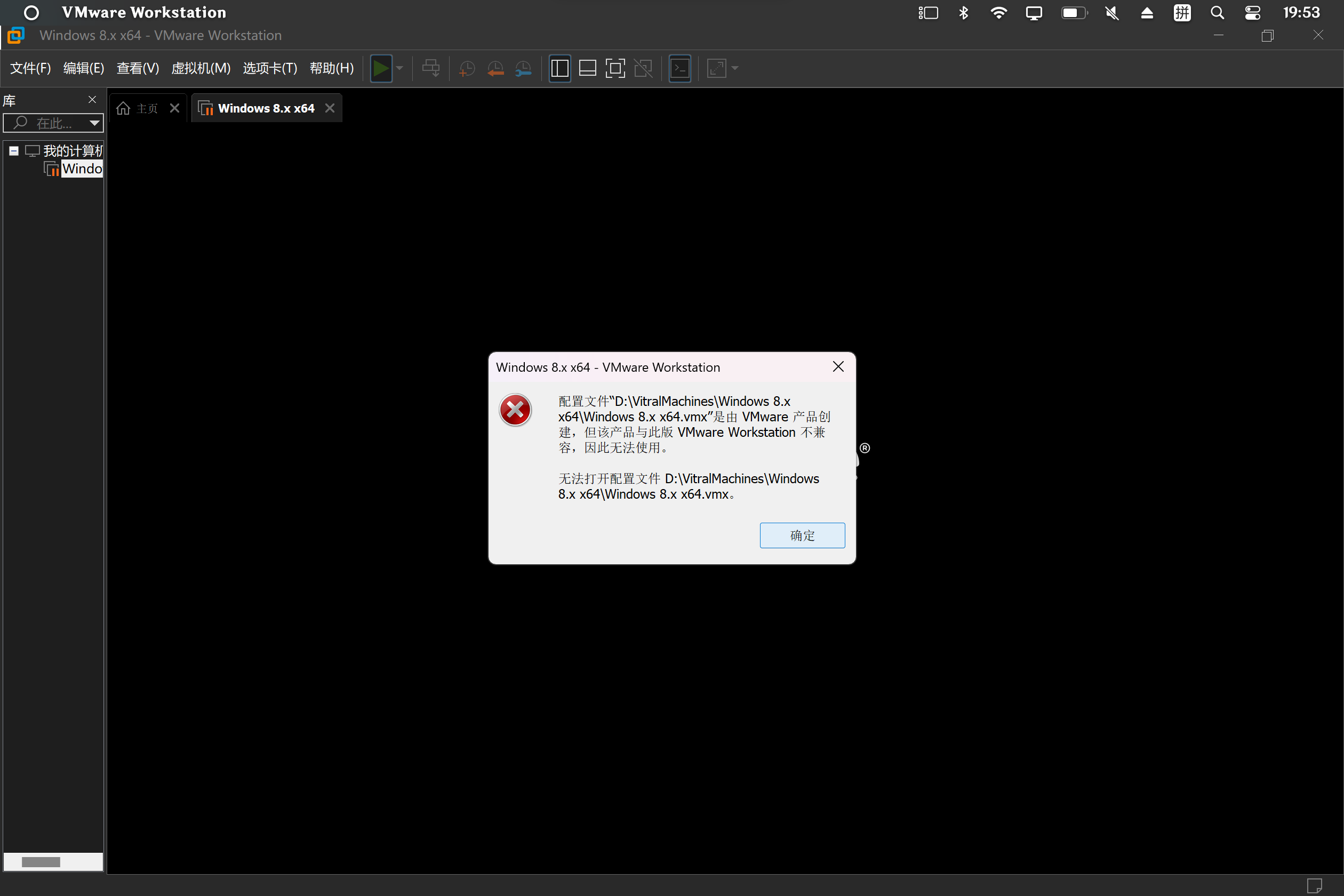Click the 拼 input method icon
Screen dimensions: 1344x896
coord(1182,13)
